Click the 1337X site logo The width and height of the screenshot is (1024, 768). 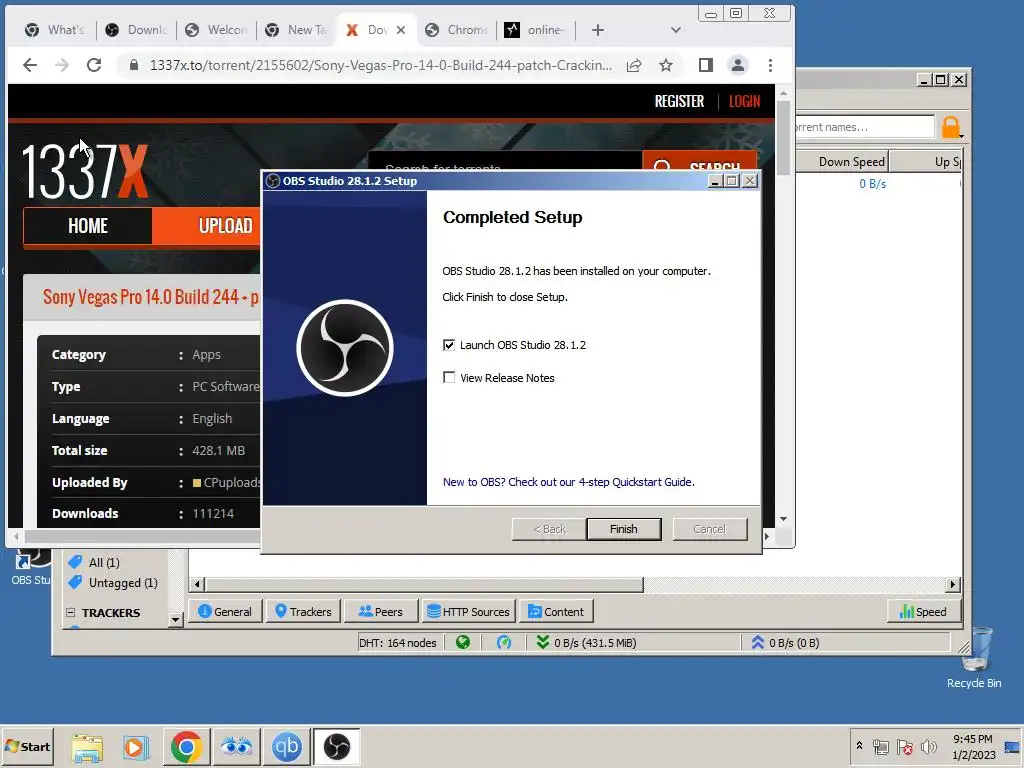coord(85,171)
